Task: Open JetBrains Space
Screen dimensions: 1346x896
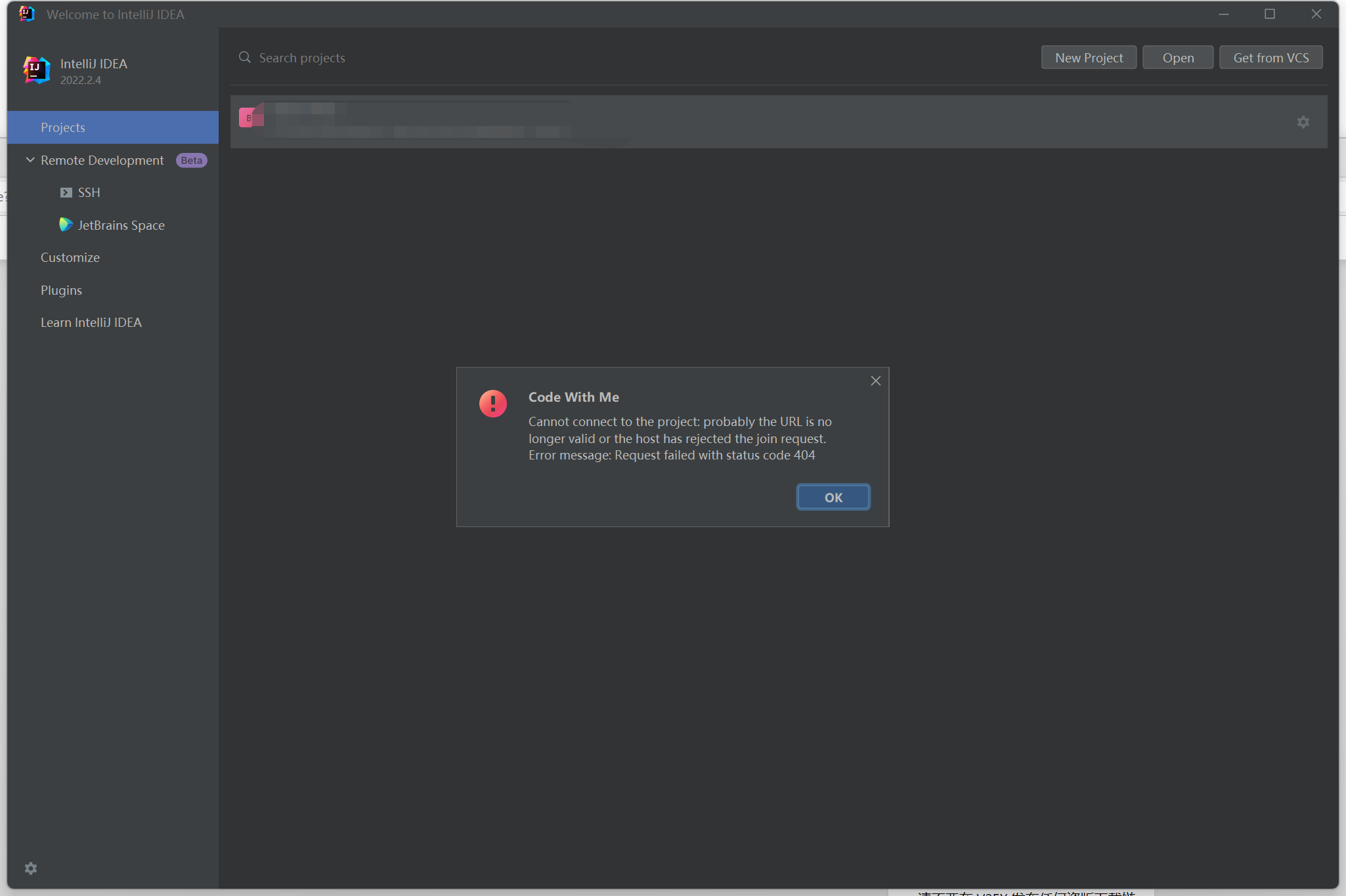Action: [x=121, y=225]
